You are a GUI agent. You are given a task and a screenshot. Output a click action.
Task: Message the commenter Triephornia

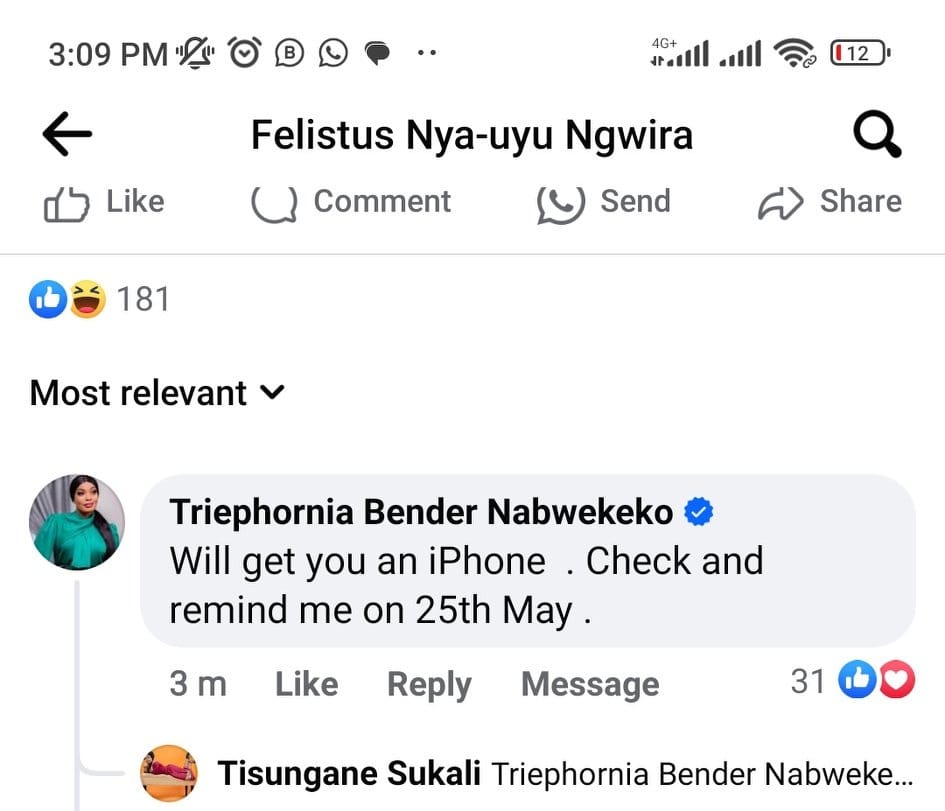point(590,684)
